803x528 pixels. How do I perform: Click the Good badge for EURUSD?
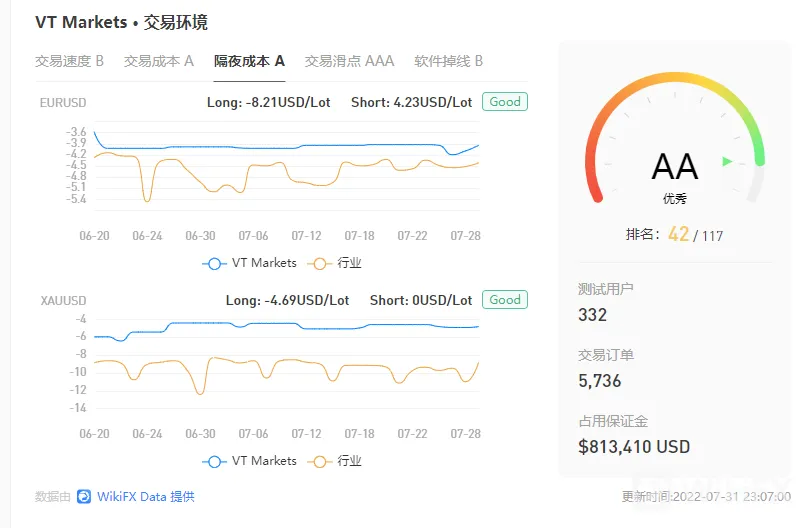[x=505, y=102]
